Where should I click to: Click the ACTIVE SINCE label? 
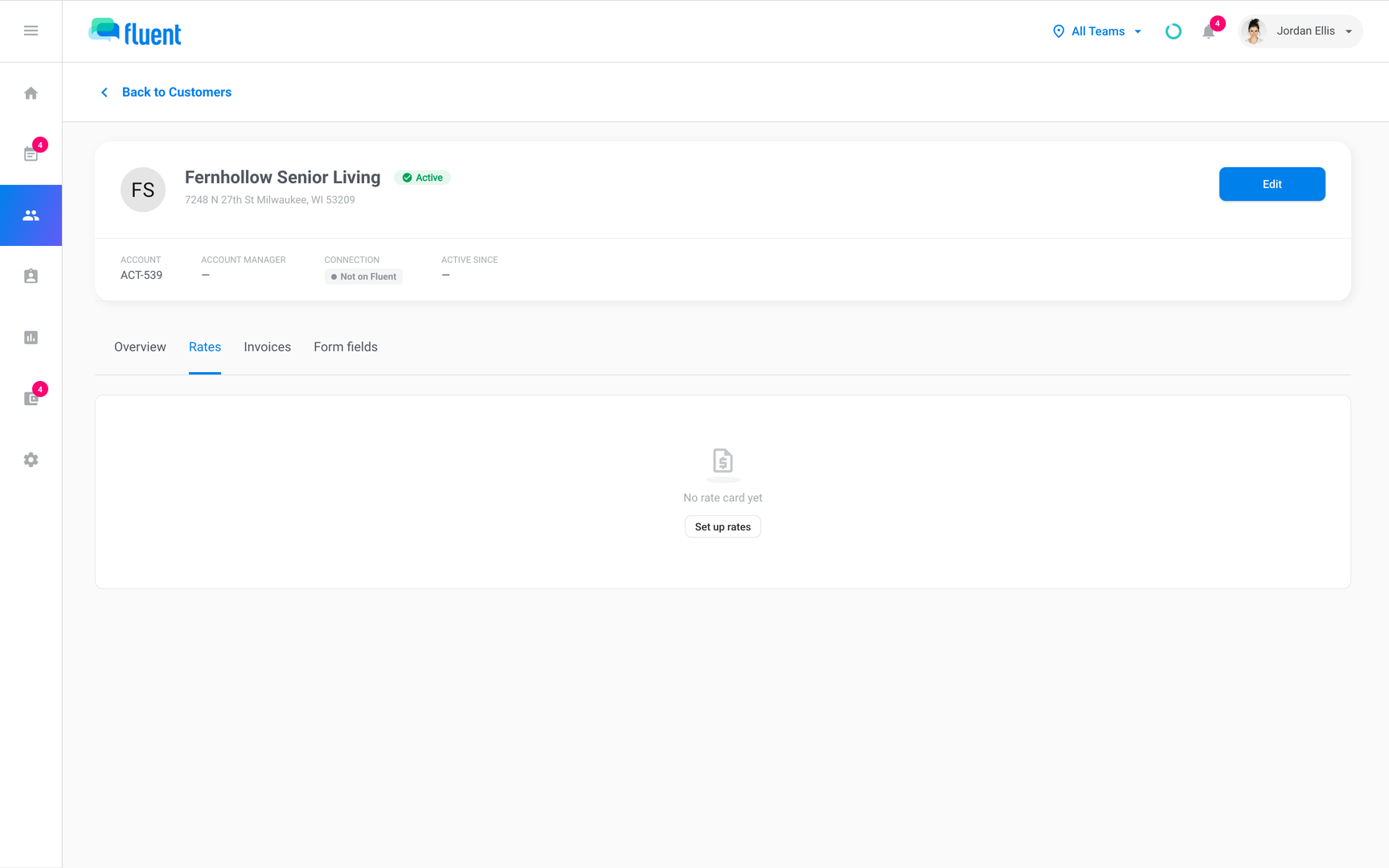point(469,260)
